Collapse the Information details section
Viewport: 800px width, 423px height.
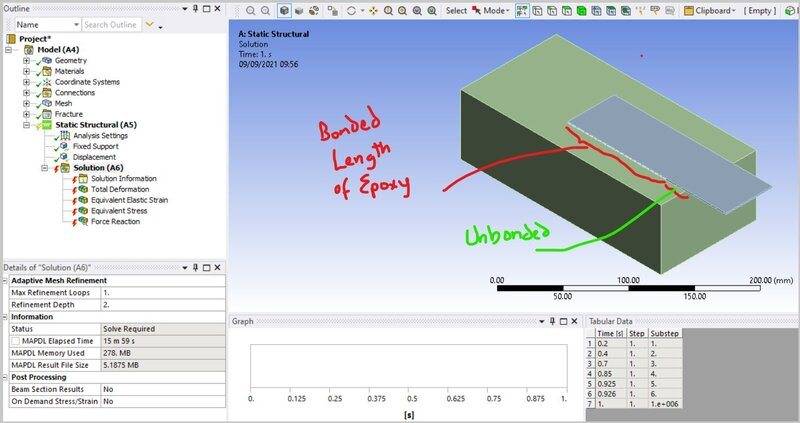point(5,317)
